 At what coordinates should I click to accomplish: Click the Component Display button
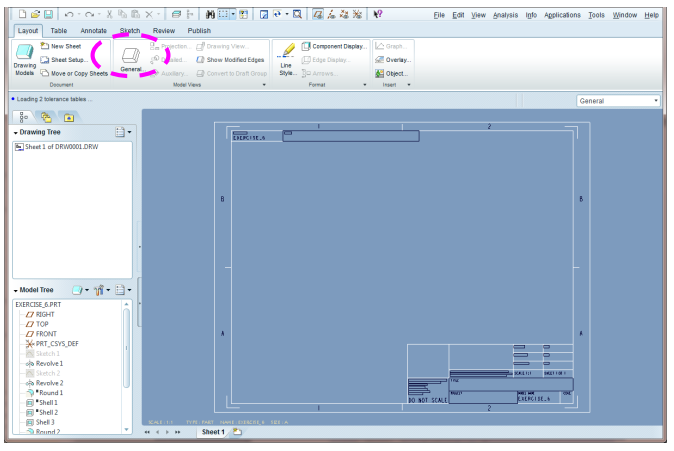(x=334, y=47)
